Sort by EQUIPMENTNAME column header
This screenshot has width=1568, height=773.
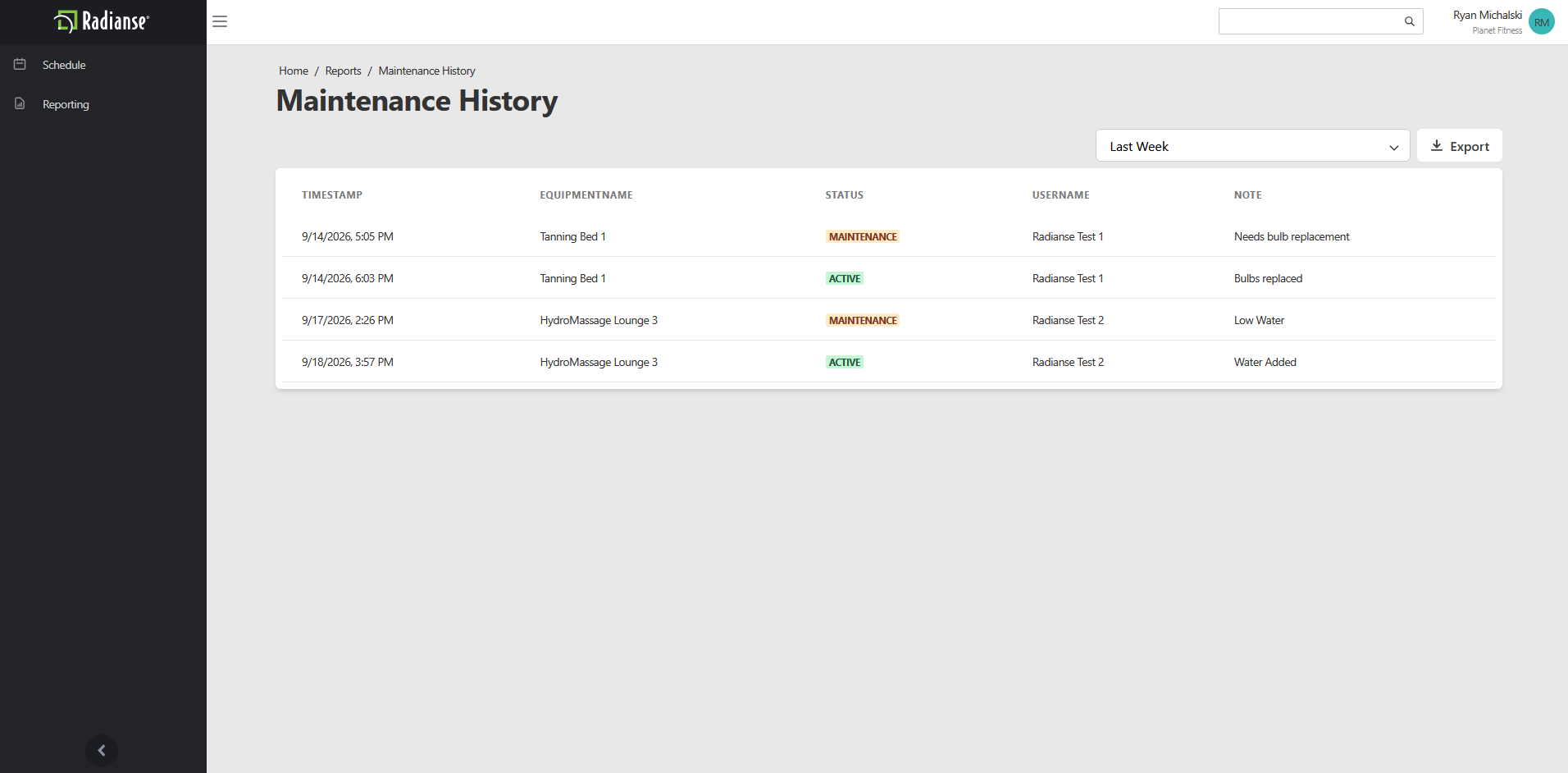click(586, 195)
